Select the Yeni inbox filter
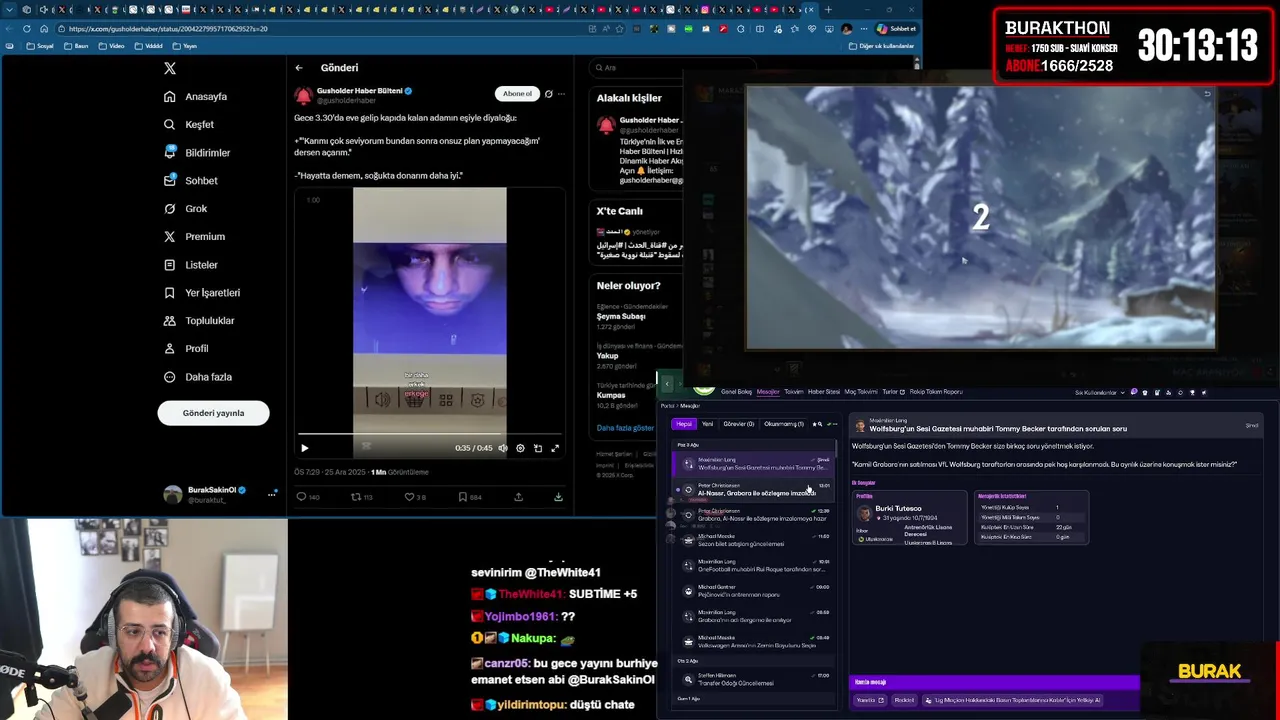 pos(707,424)
